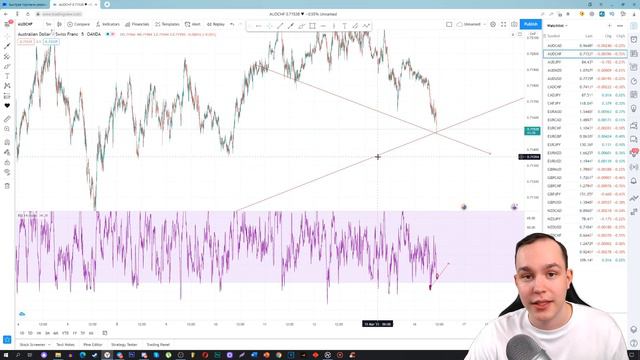Select the brush drawing tool

7,66
